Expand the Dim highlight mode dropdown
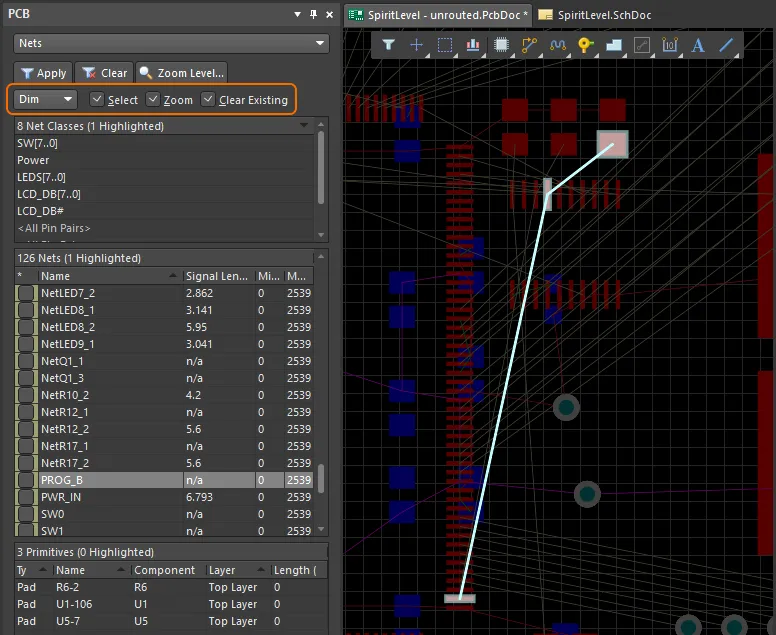 [47, 100]
